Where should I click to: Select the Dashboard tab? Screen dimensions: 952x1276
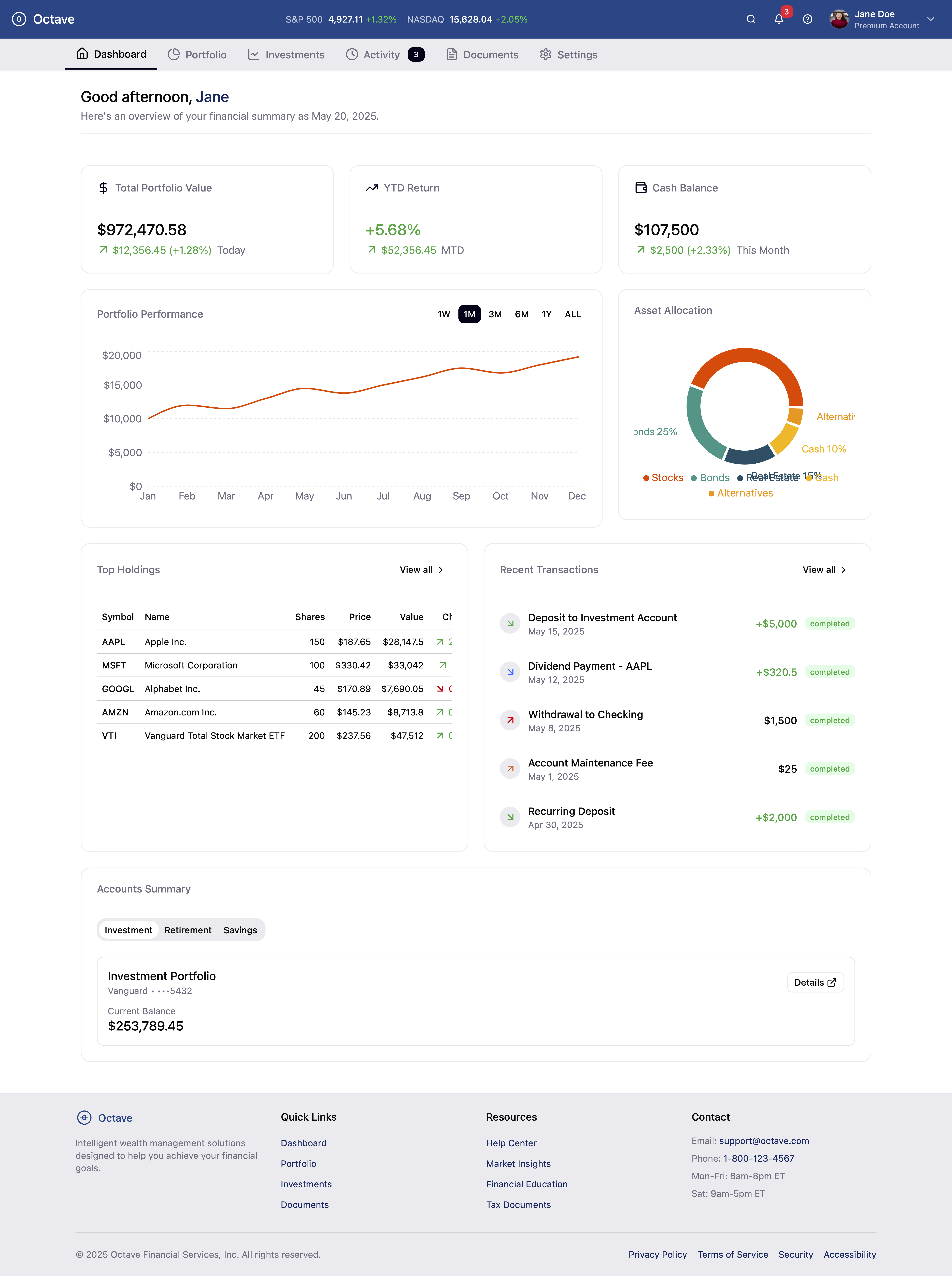point(111,54)
